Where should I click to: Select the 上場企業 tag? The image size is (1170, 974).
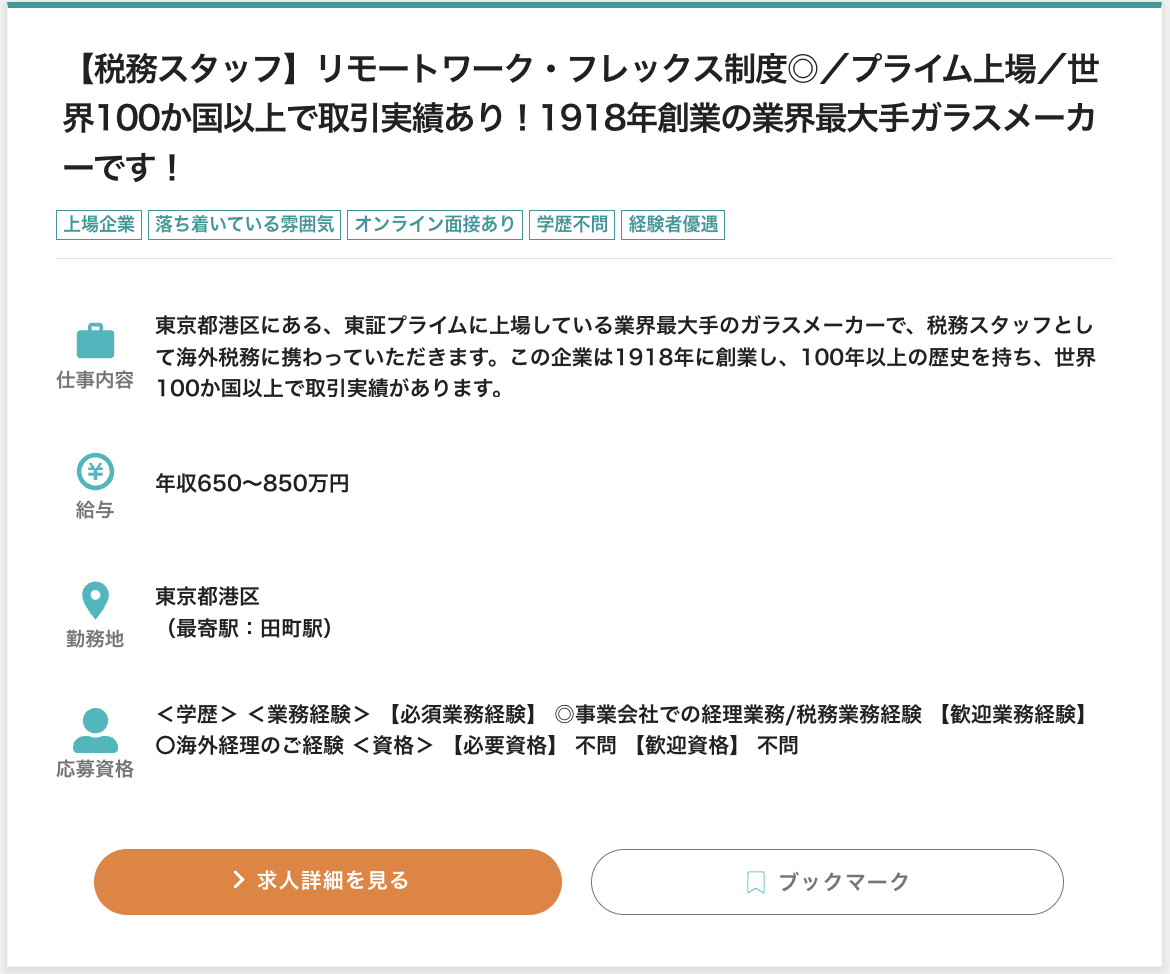pyautogui.click(x=99, y=224)
